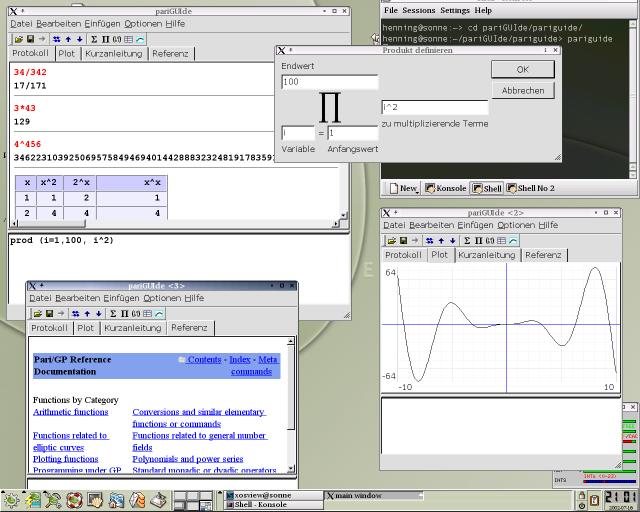Open the Arithmetic functions link

coord(70,412)
